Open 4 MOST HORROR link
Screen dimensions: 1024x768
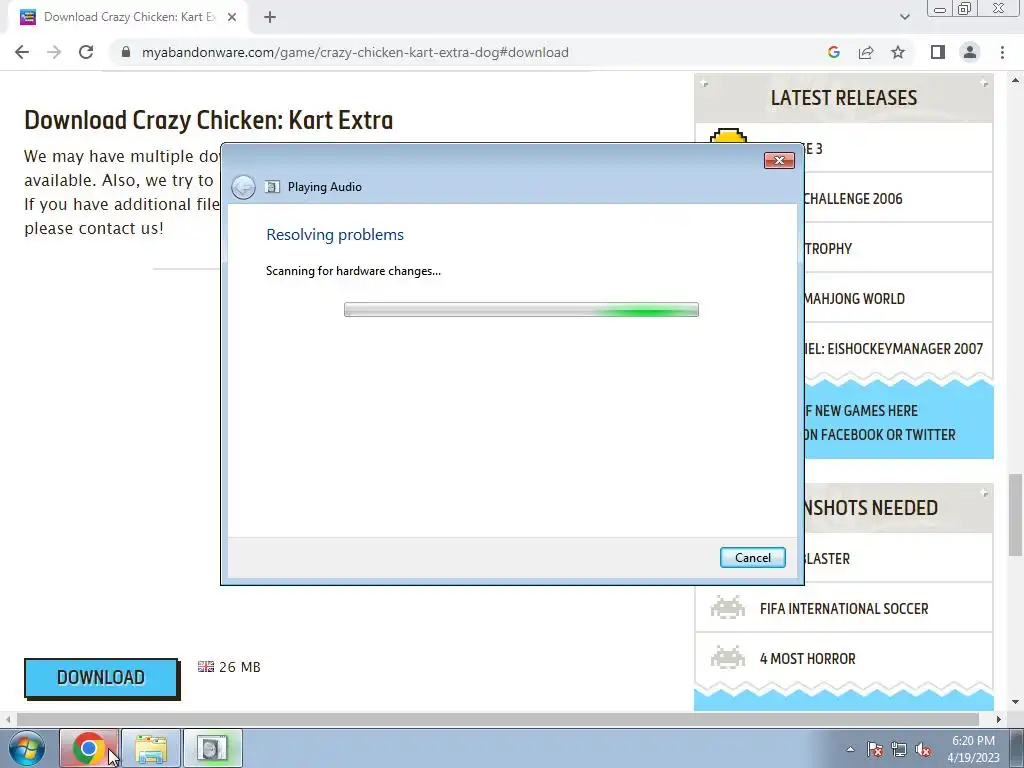click(x=807, y=658)
